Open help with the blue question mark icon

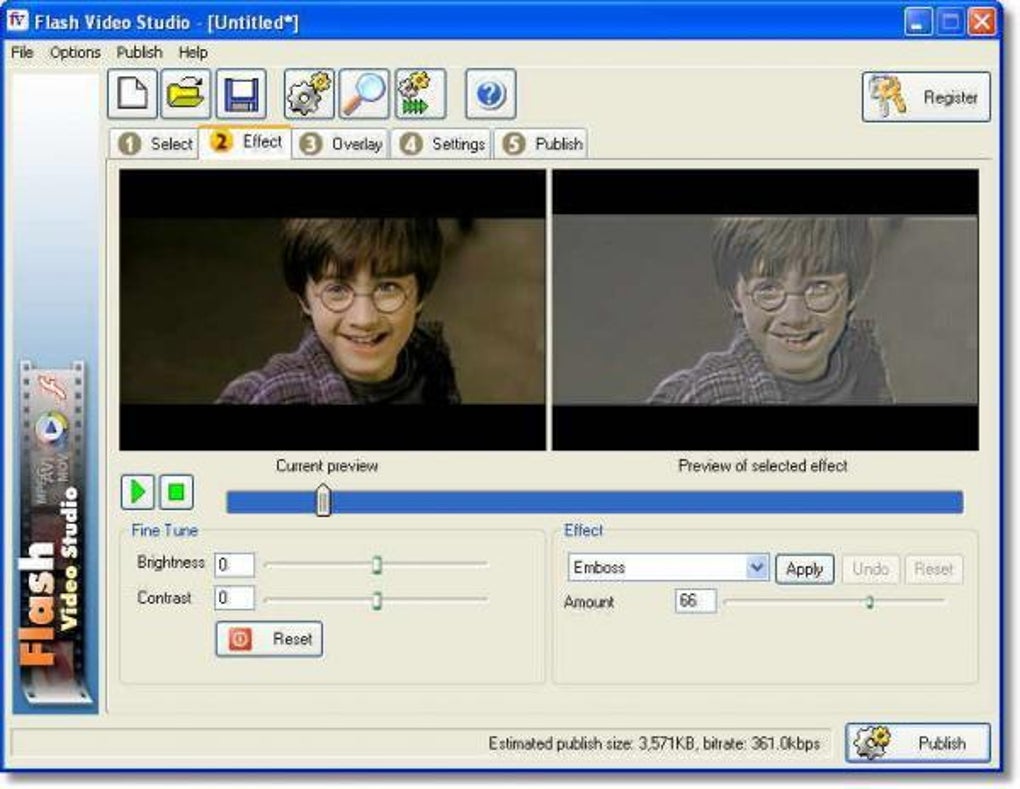pos(490,94)
